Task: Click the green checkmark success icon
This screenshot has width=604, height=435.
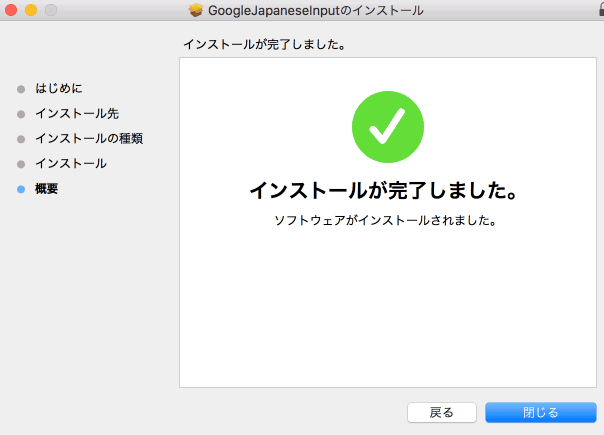Action: click(x=387, y=127)
